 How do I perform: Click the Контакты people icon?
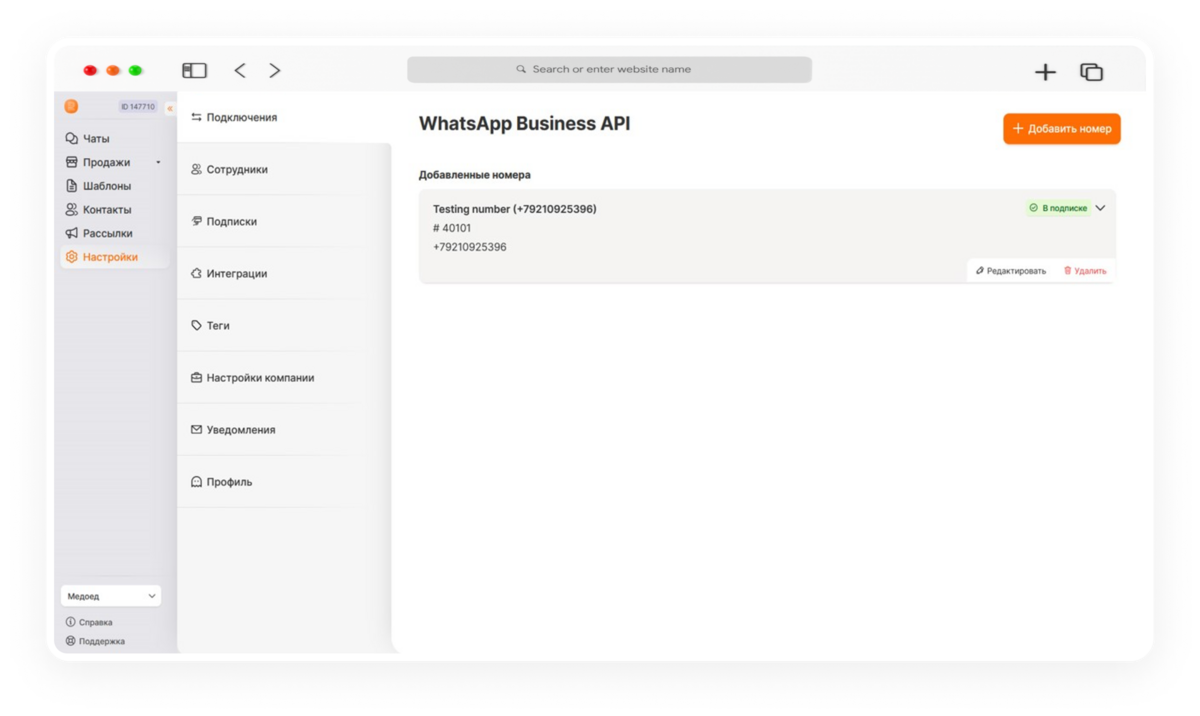[71, 210]
